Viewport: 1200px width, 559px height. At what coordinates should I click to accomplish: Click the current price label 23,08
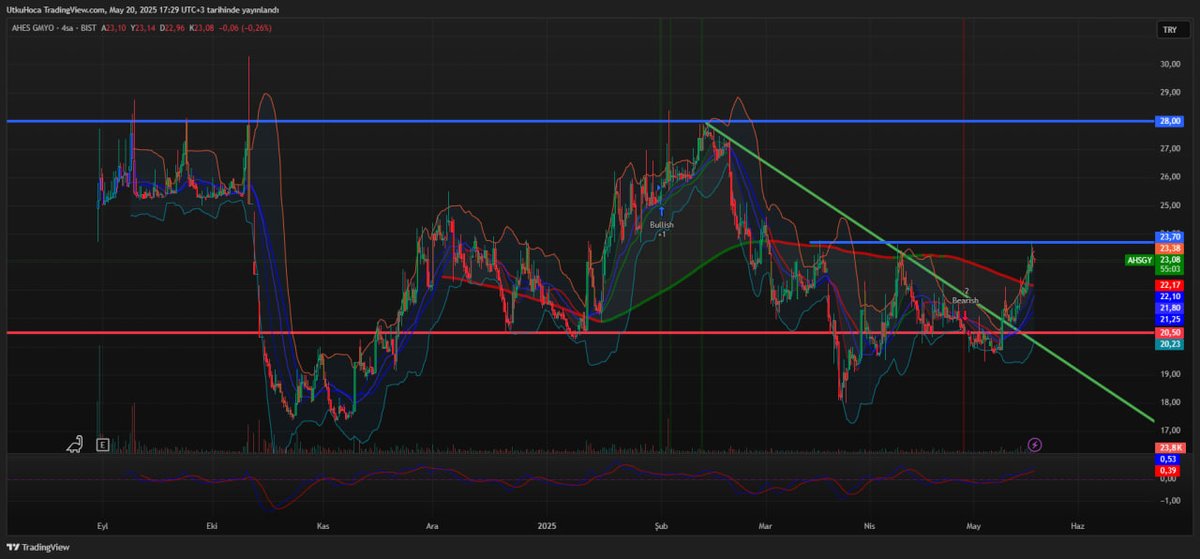[x=1169, y=259]
